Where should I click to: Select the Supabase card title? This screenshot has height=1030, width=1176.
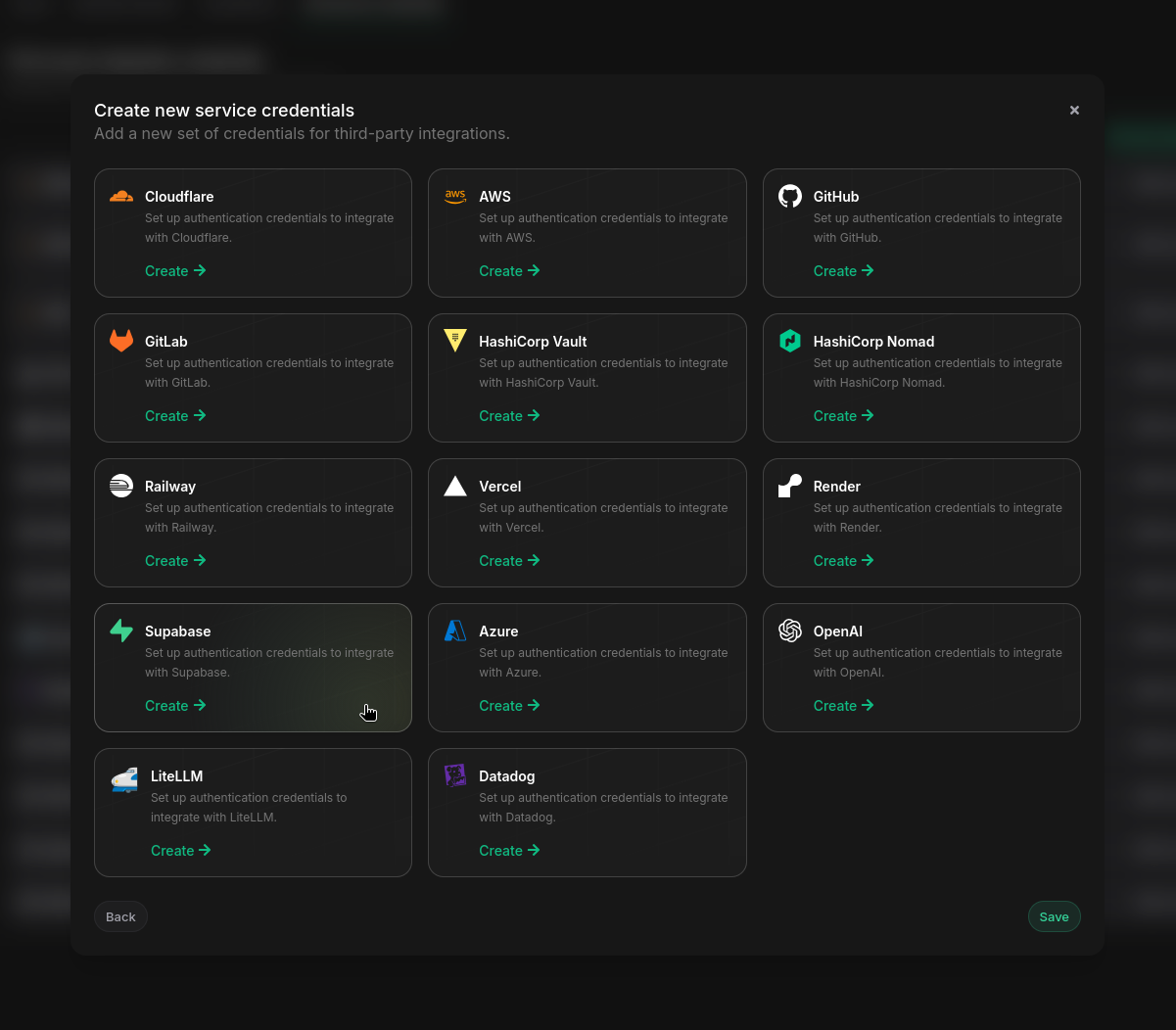177,632
